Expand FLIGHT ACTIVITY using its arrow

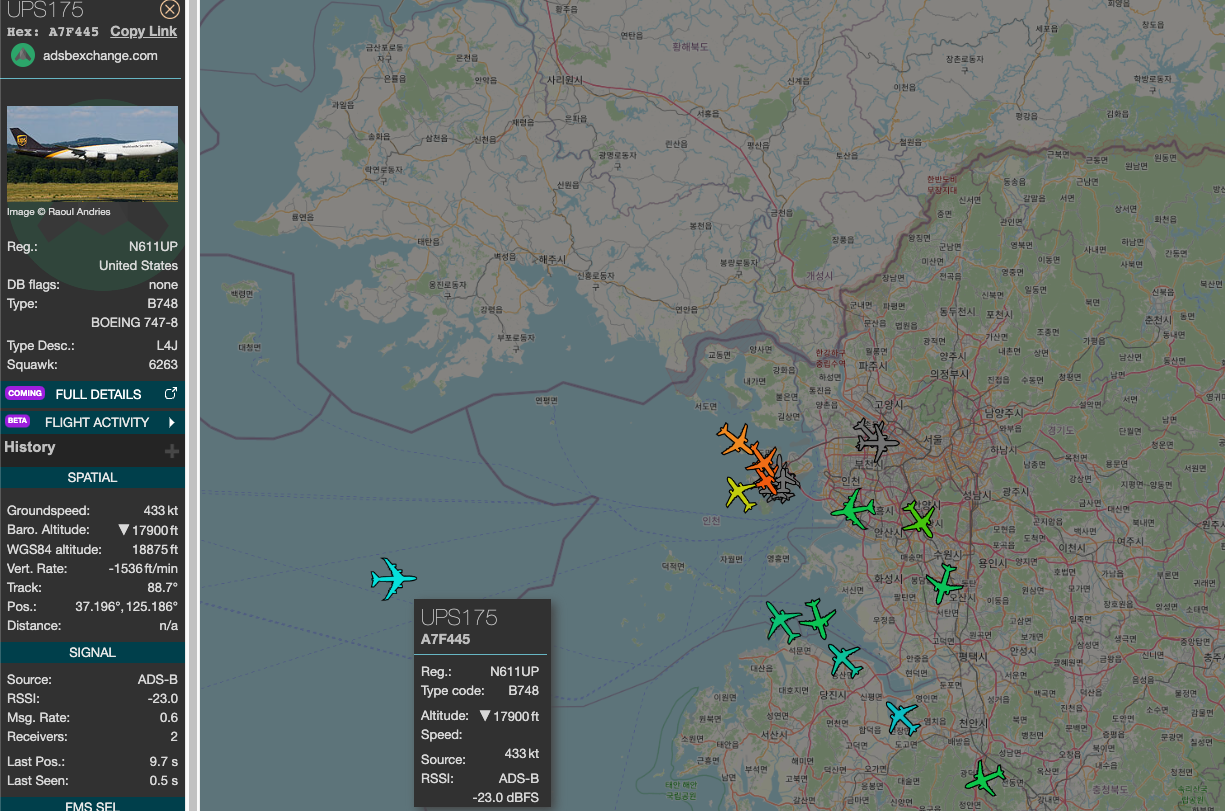[x=172, y=422]
